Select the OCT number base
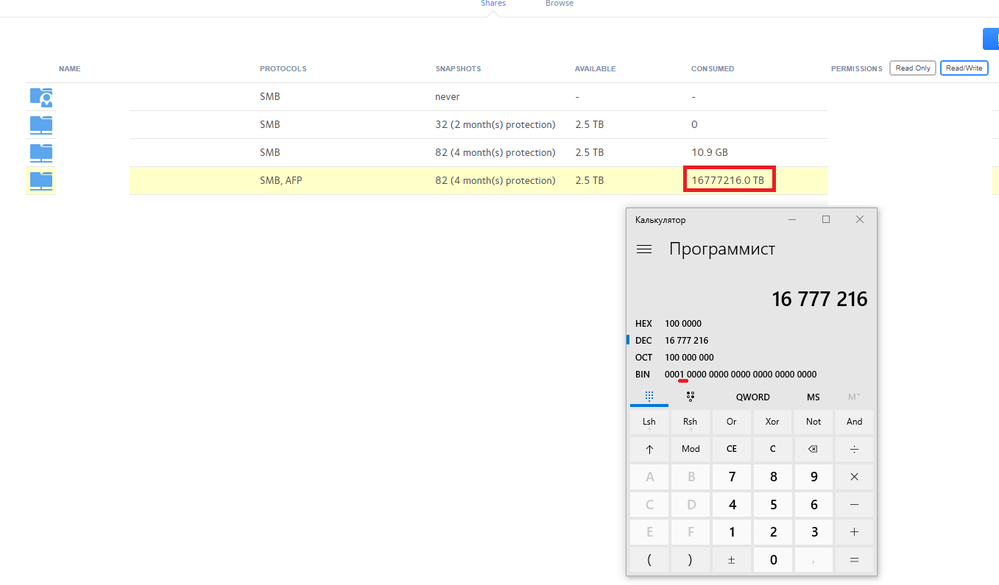The width and height of the screenshot is (999, 585). [643, 357]
